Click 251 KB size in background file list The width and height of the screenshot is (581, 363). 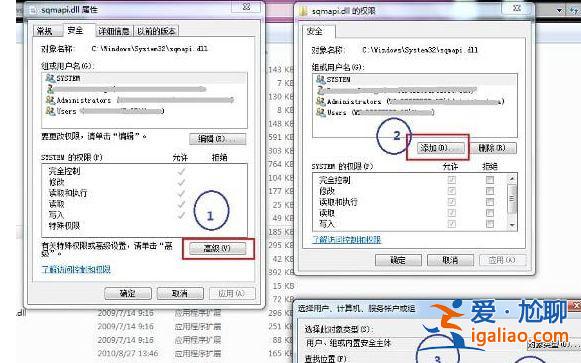280,326
